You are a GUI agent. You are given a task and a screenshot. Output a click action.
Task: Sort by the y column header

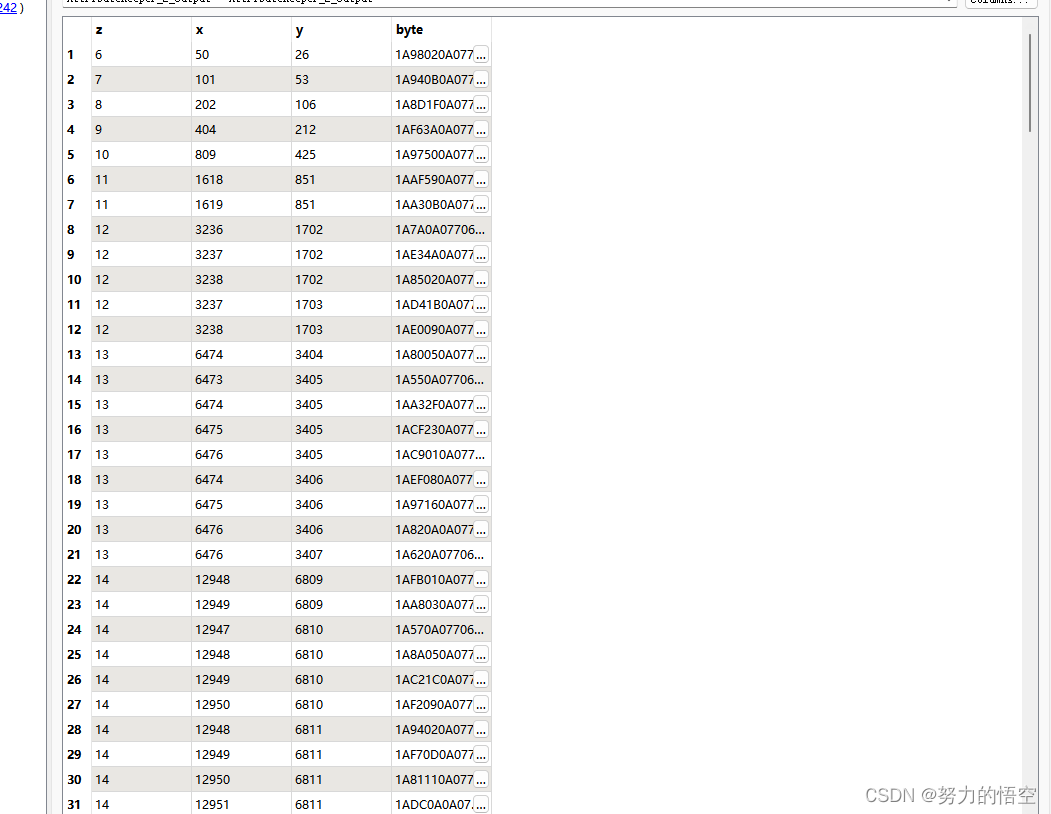pyautogui.click(x=341, y=30)
